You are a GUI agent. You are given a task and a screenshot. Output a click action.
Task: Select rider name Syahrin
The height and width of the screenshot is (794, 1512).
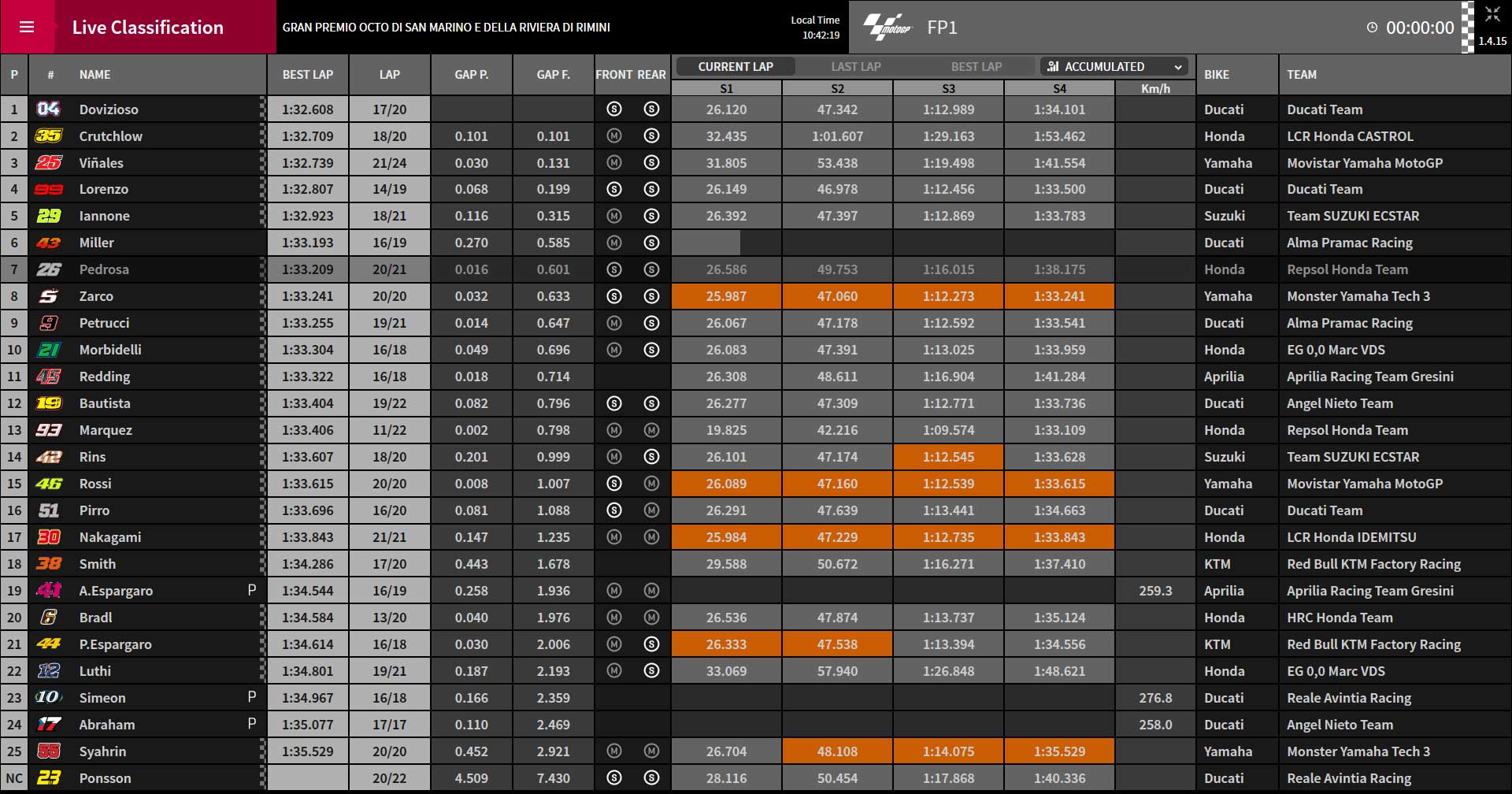(x=102, y=751)
